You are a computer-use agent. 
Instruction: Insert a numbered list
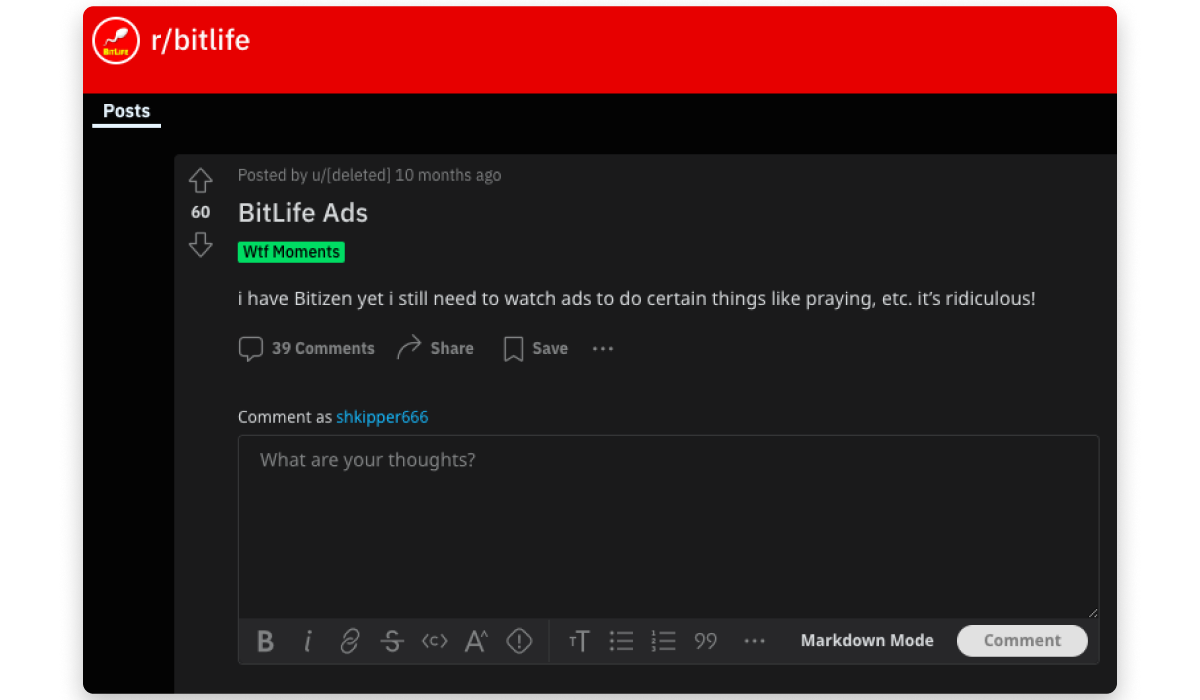click(664, 641)
